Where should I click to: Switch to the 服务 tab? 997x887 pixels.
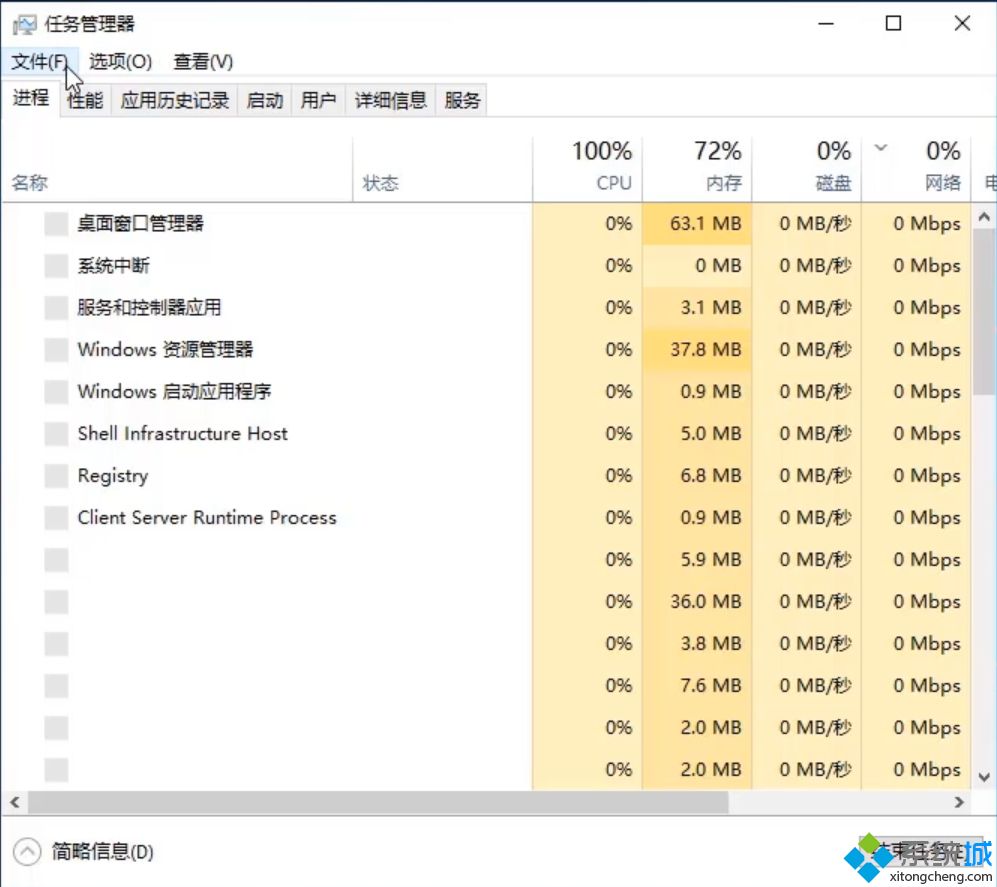(x=462, y=100)
